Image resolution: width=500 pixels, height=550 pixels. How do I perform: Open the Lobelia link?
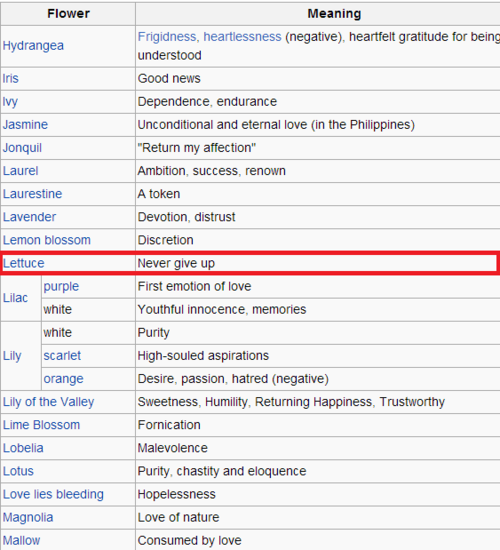(x=23, y=448)
